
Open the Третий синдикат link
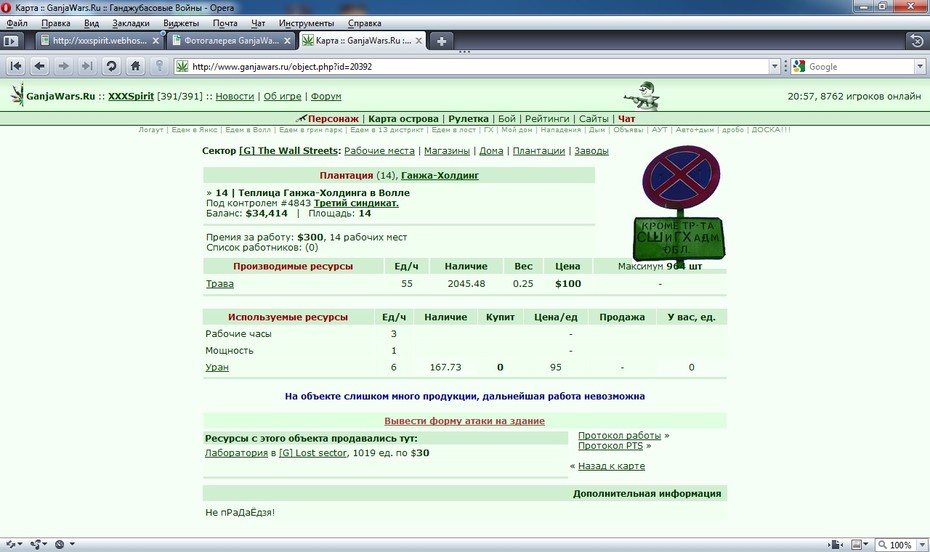(x=356, y=203)
